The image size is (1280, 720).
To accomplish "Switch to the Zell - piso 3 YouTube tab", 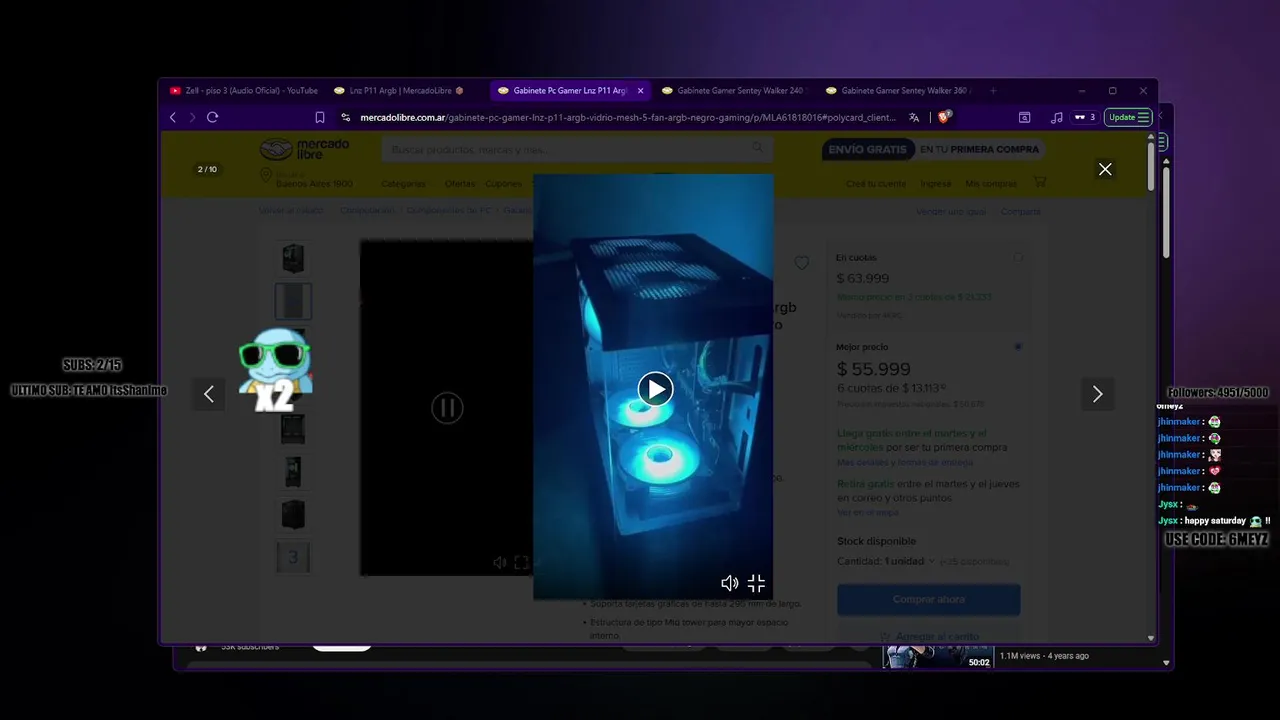I will tap(243, 90).
